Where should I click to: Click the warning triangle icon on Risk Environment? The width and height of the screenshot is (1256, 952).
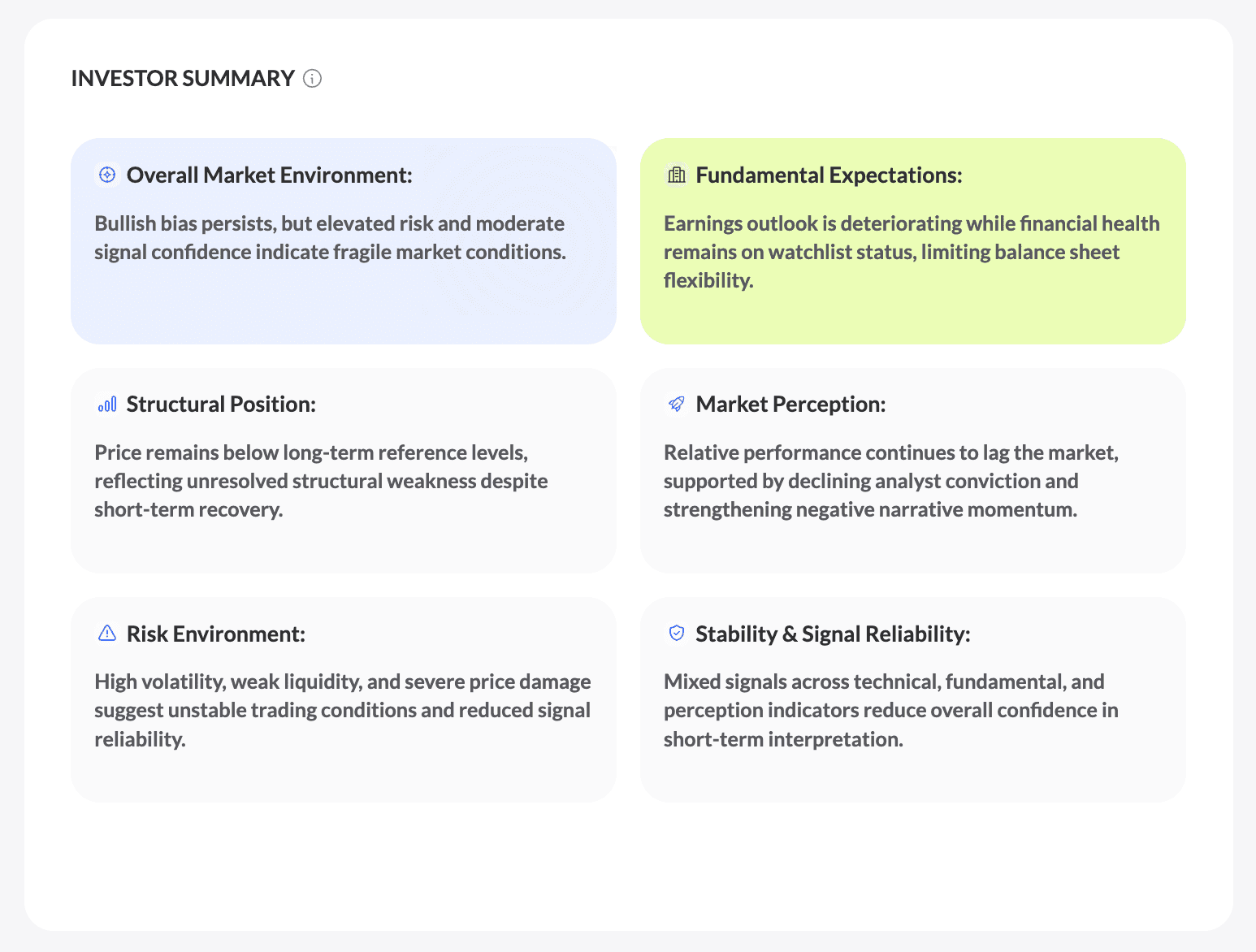106,634
